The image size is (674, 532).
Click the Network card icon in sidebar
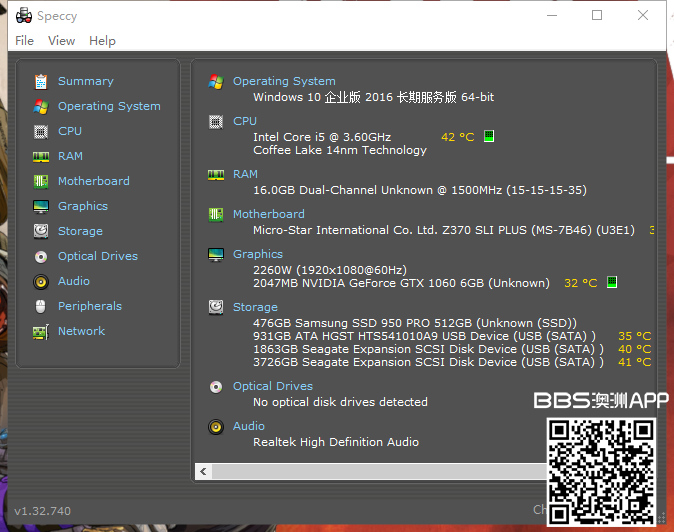click(41, 332)
